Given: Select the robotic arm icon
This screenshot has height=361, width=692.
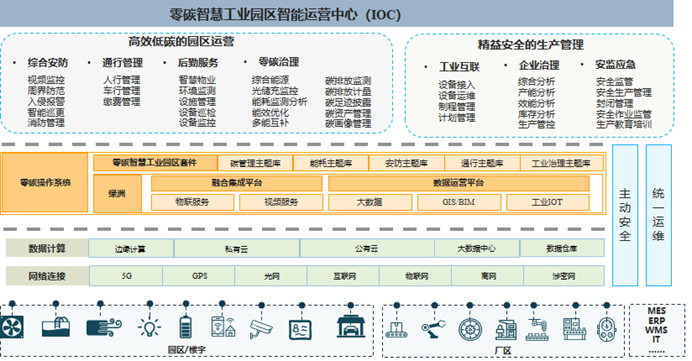Looking at the screenshot, I should [433, 328].
